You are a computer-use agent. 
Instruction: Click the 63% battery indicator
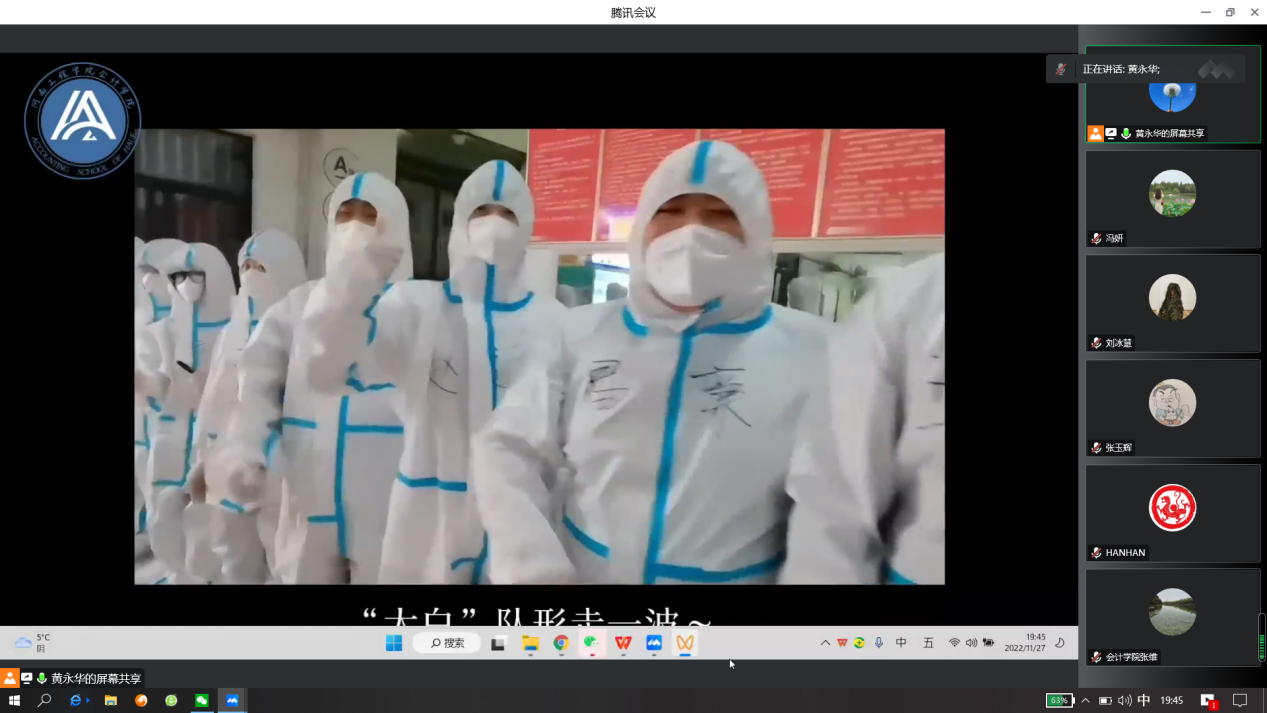tap(1059, 701)
